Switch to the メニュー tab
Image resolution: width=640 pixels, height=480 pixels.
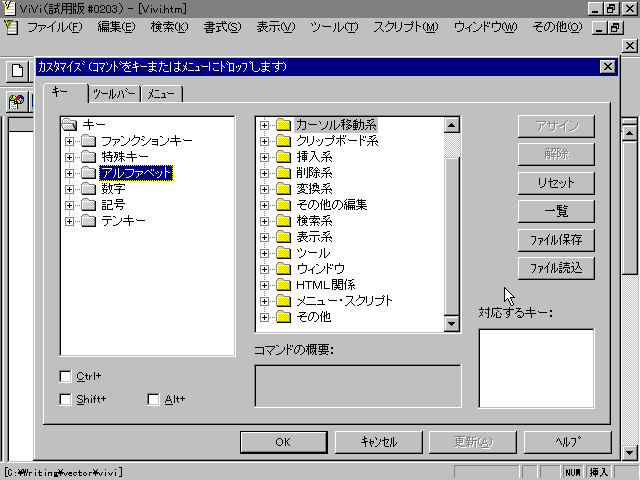point(161,94)
